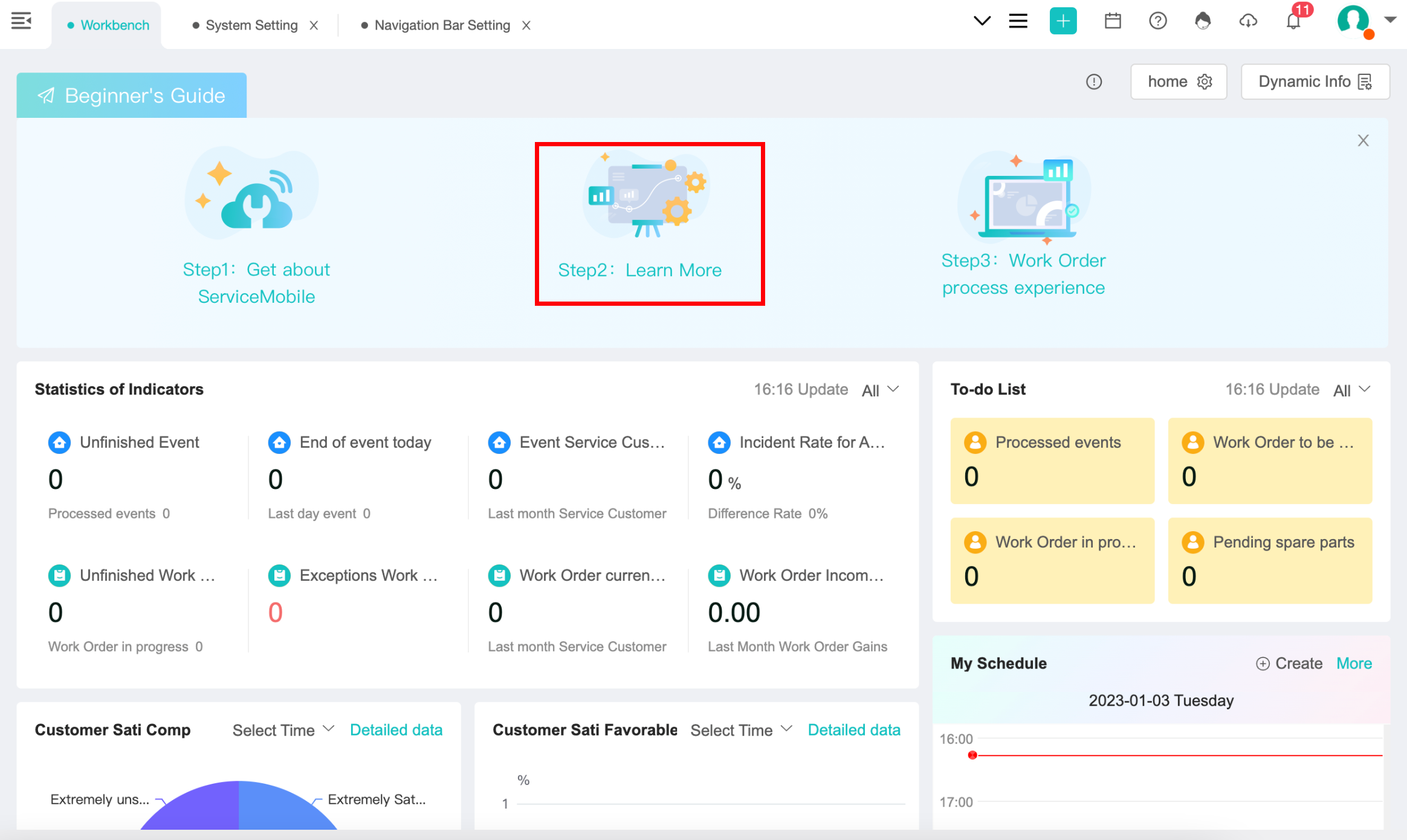Open notifications bell with 11 badge

coord(1294,21)
